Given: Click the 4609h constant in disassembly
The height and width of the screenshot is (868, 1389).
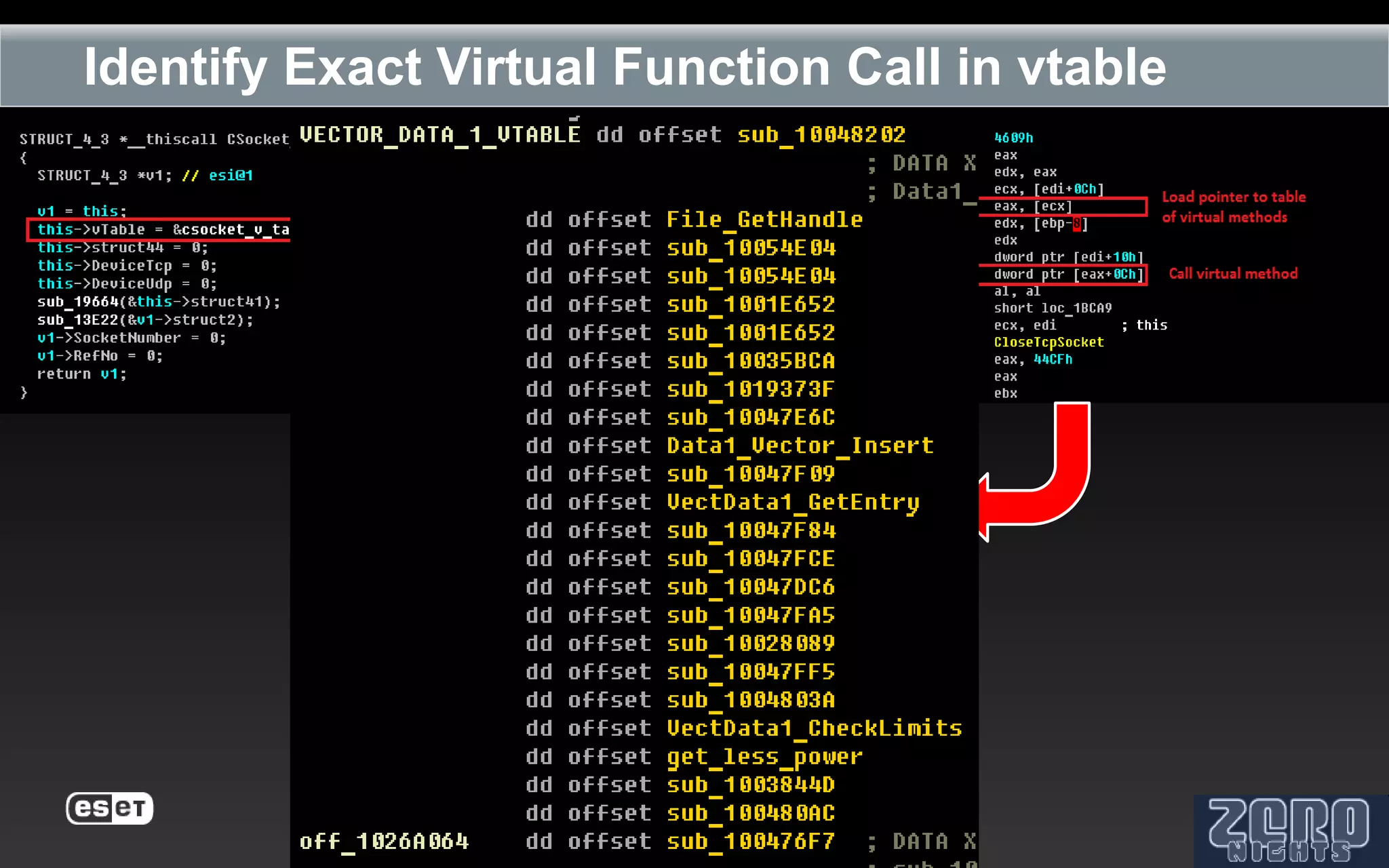Looking at the screenshot, I should coord(1014,138).
